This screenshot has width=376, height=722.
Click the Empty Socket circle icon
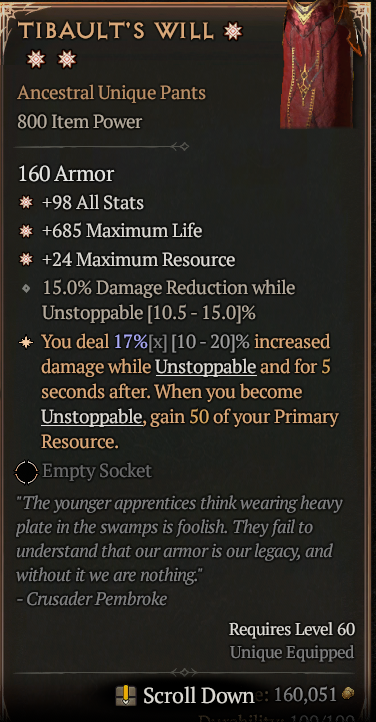coord(26,472)
